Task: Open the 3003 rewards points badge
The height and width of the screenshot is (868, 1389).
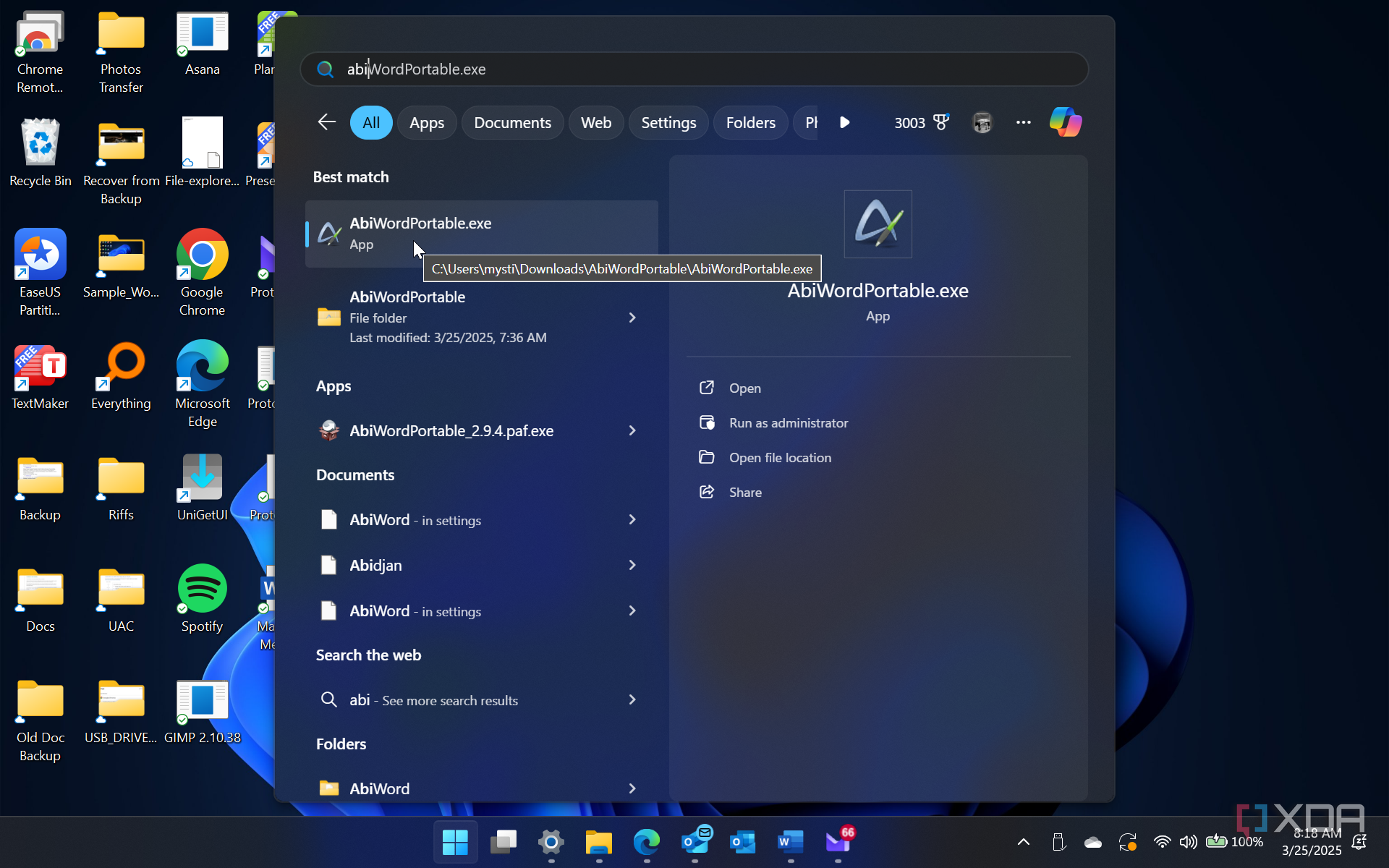Action: [x=922, y=122]
